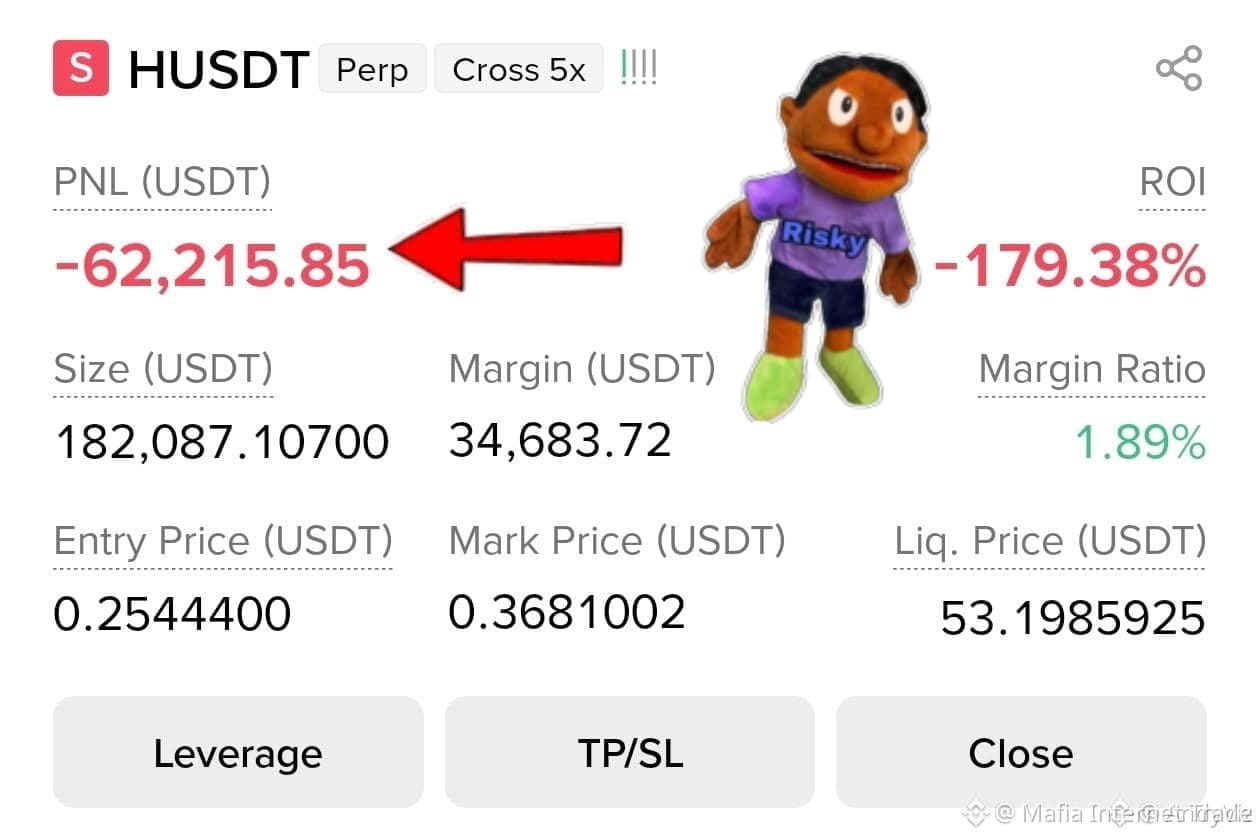Tap the share icon

[1179, 68]
